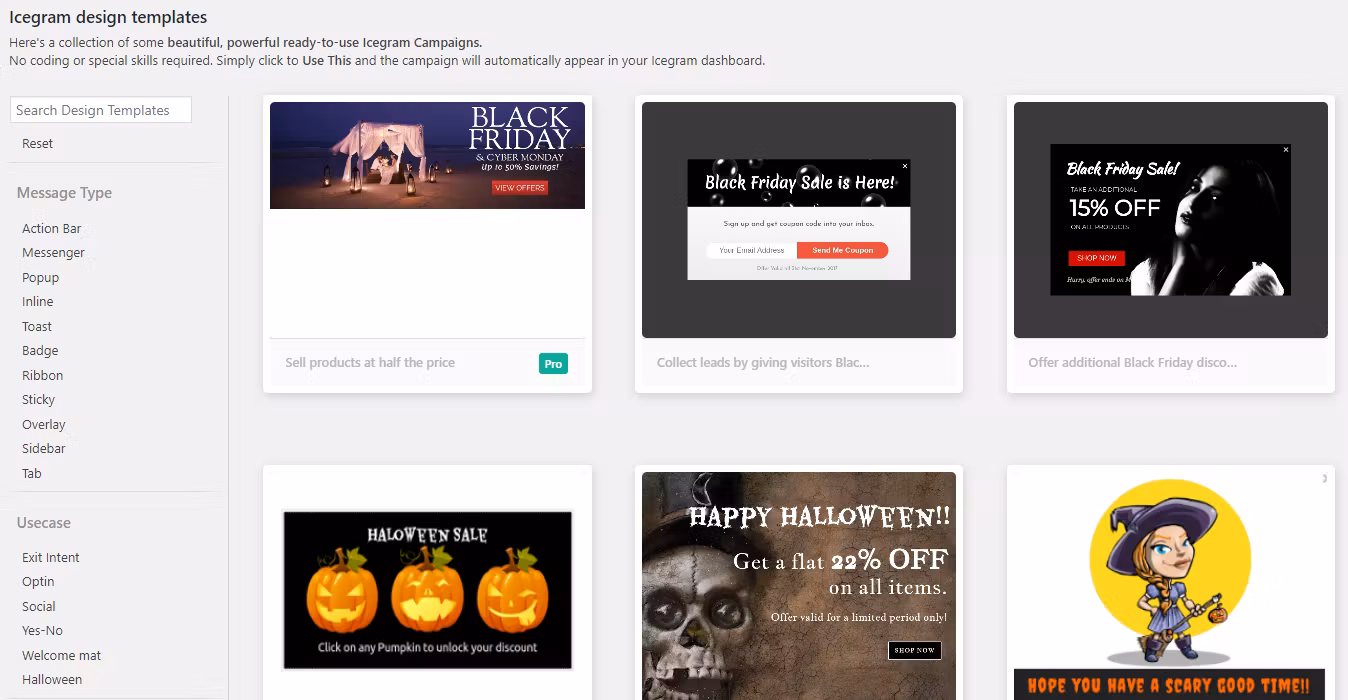
Task: Filter templates by Ribbon type
Action: coord(41,375)
